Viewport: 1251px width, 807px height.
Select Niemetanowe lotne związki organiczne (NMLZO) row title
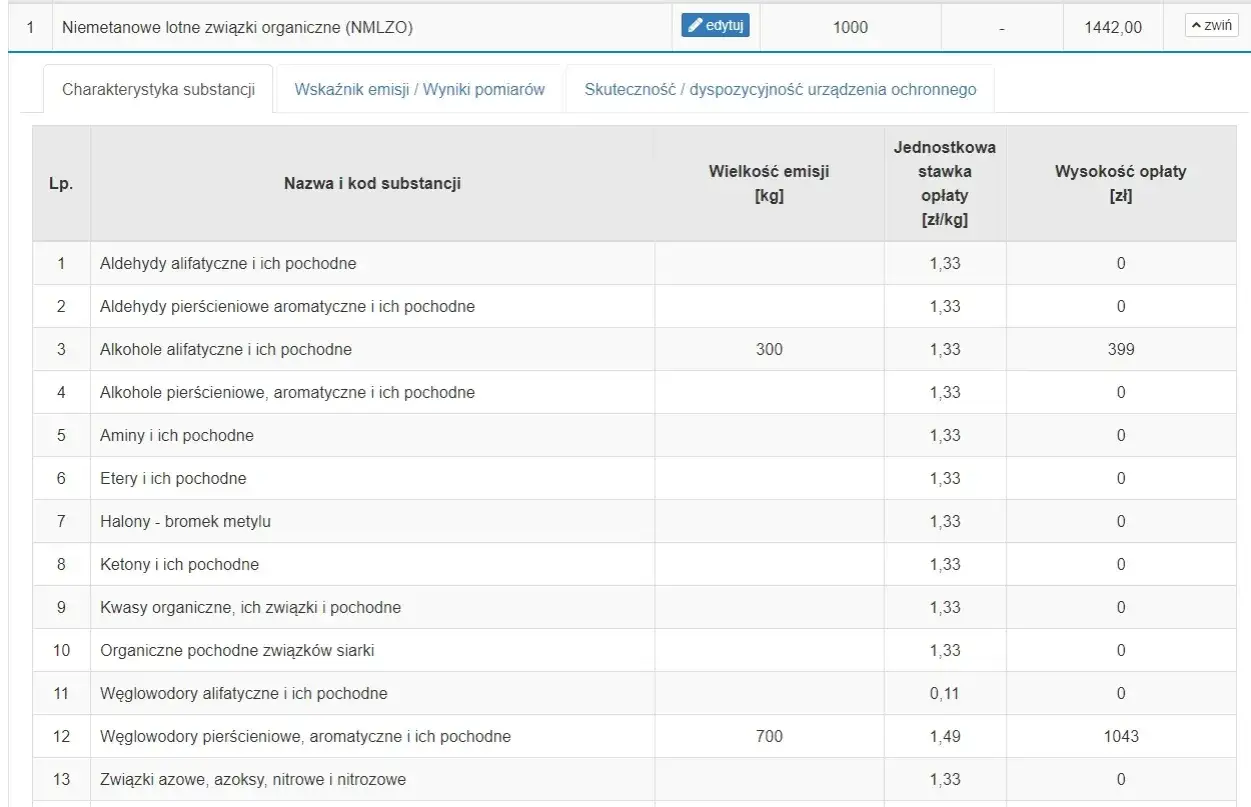pos(237,28)
